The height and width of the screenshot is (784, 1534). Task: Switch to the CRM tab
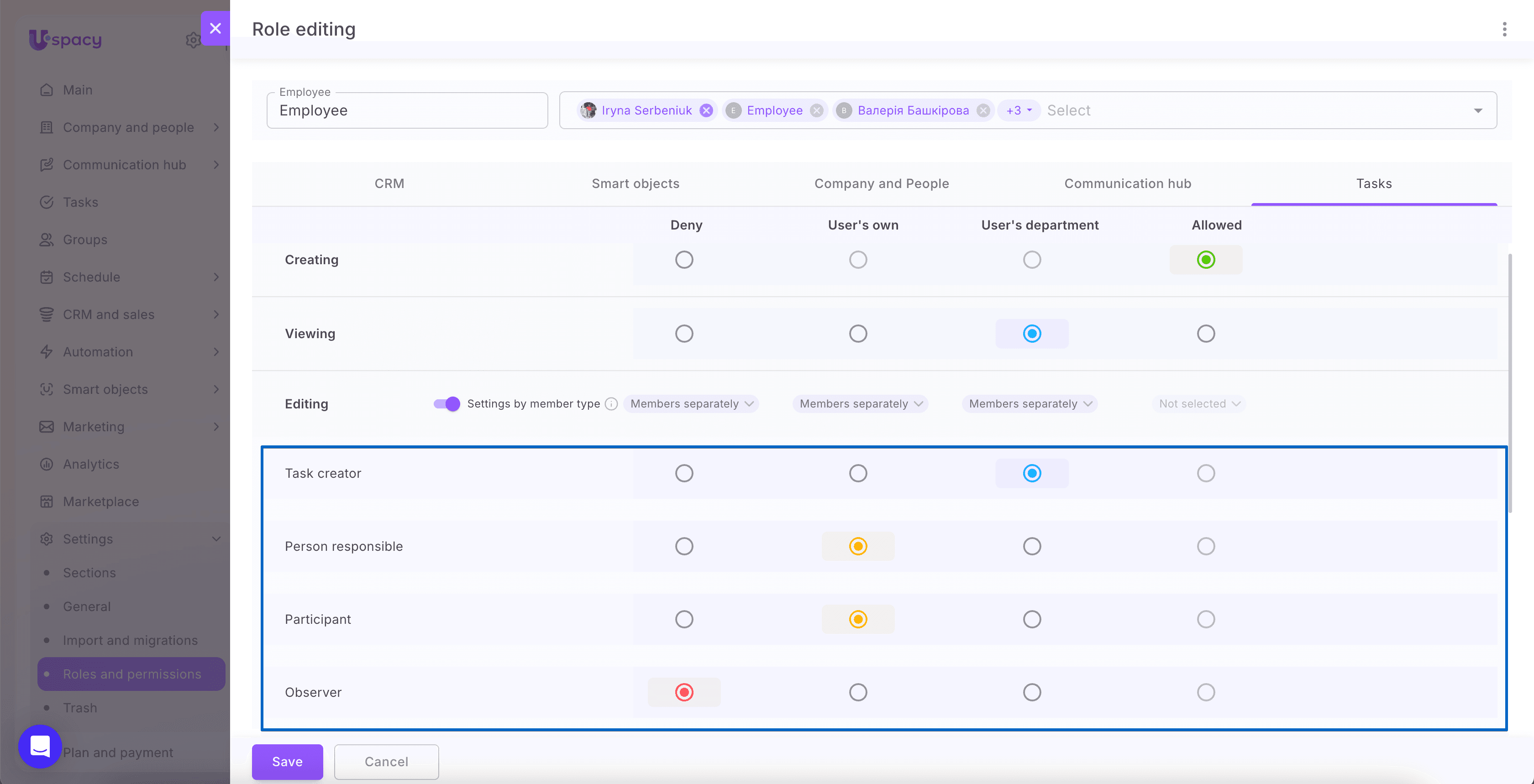(x=389, y=183)
